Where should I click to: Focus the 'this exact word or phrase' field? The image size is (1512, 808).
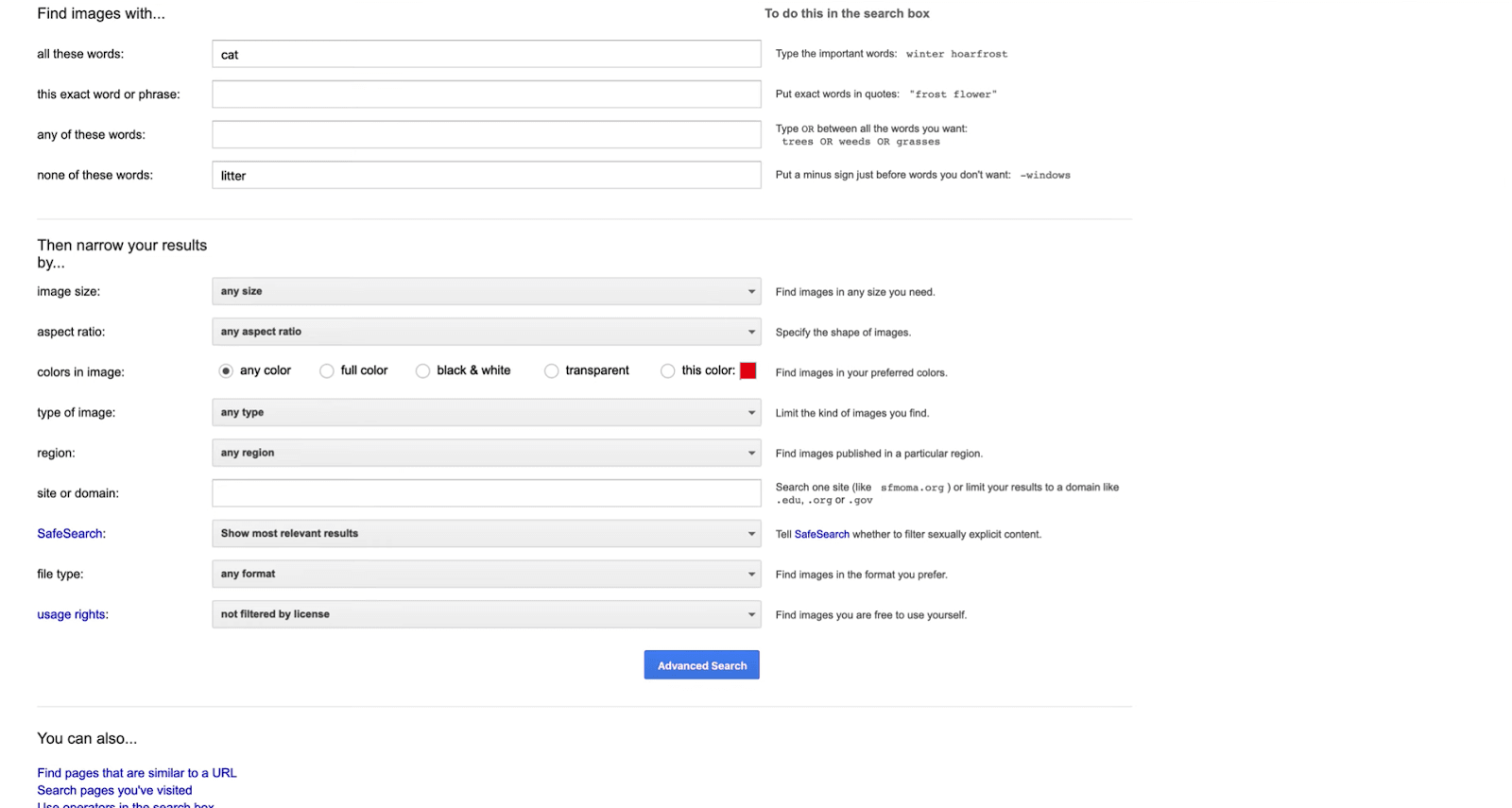[486, 95]
